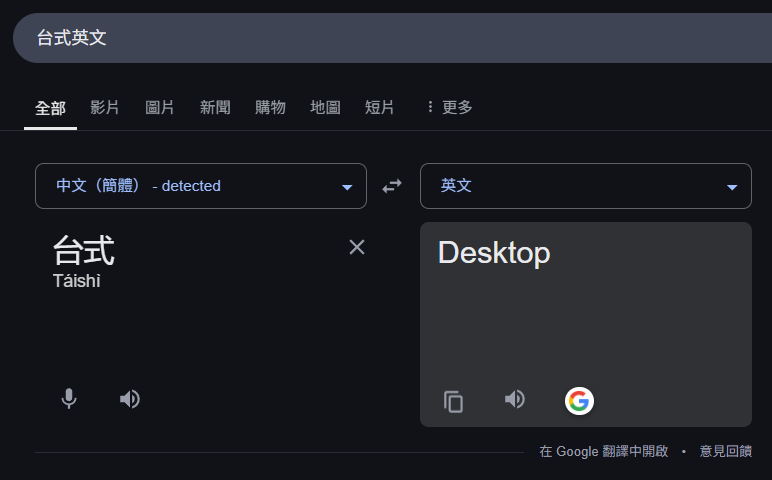Switch to the 圖片 tab
Screen dimensions: 772x480
(x=160, y=107)
